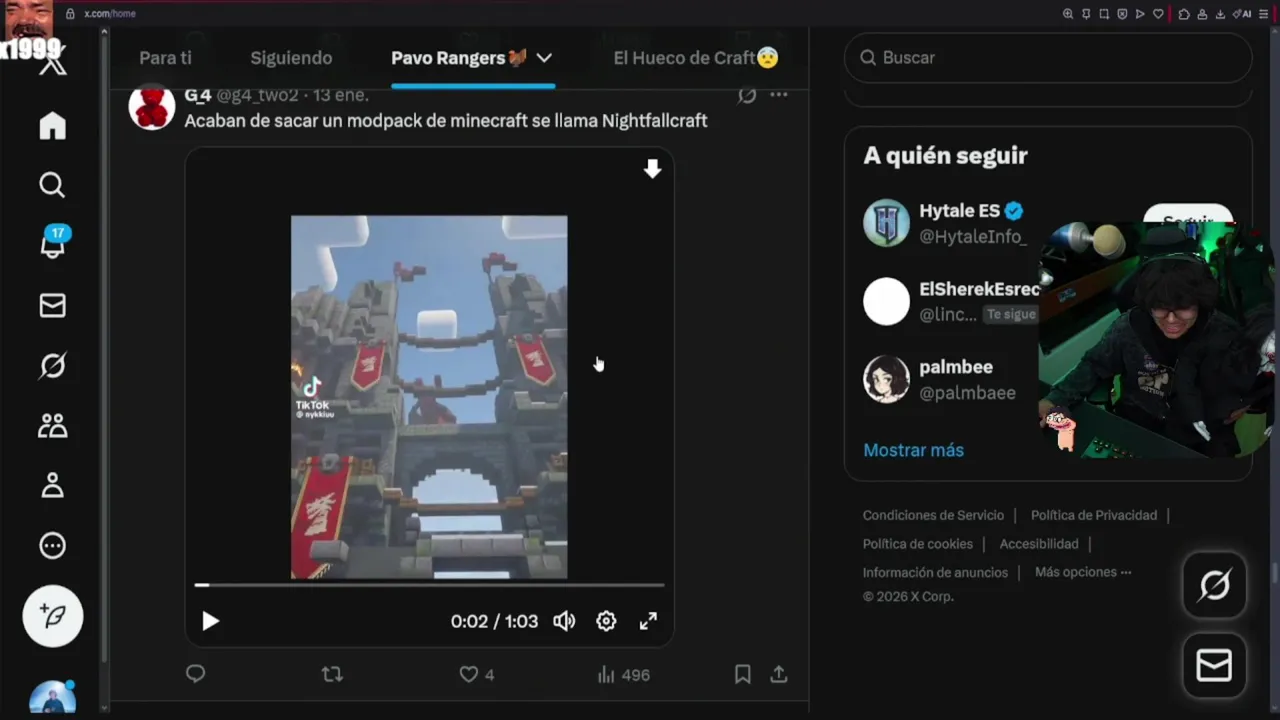Switch to Para ti tab

tap(165, 58)
